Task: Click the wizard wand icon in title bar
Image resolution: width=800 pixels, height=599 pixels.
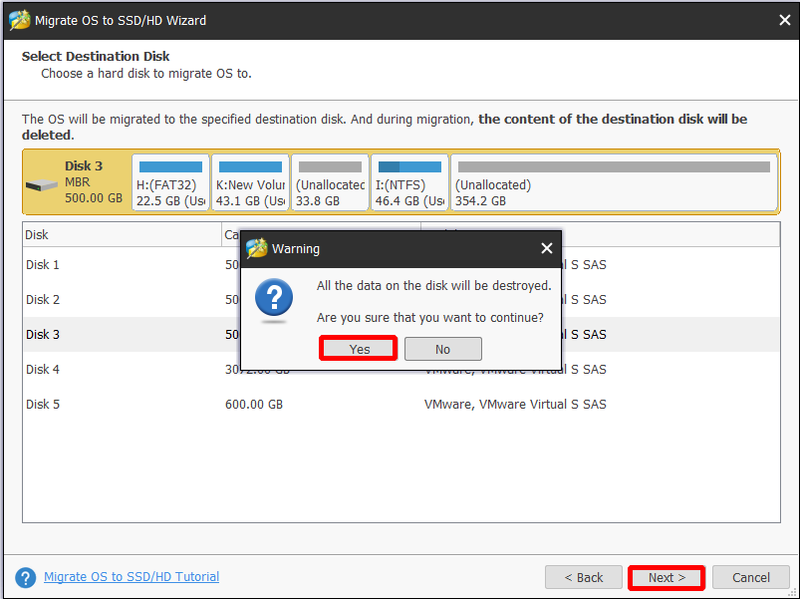Action: [19, 20]
